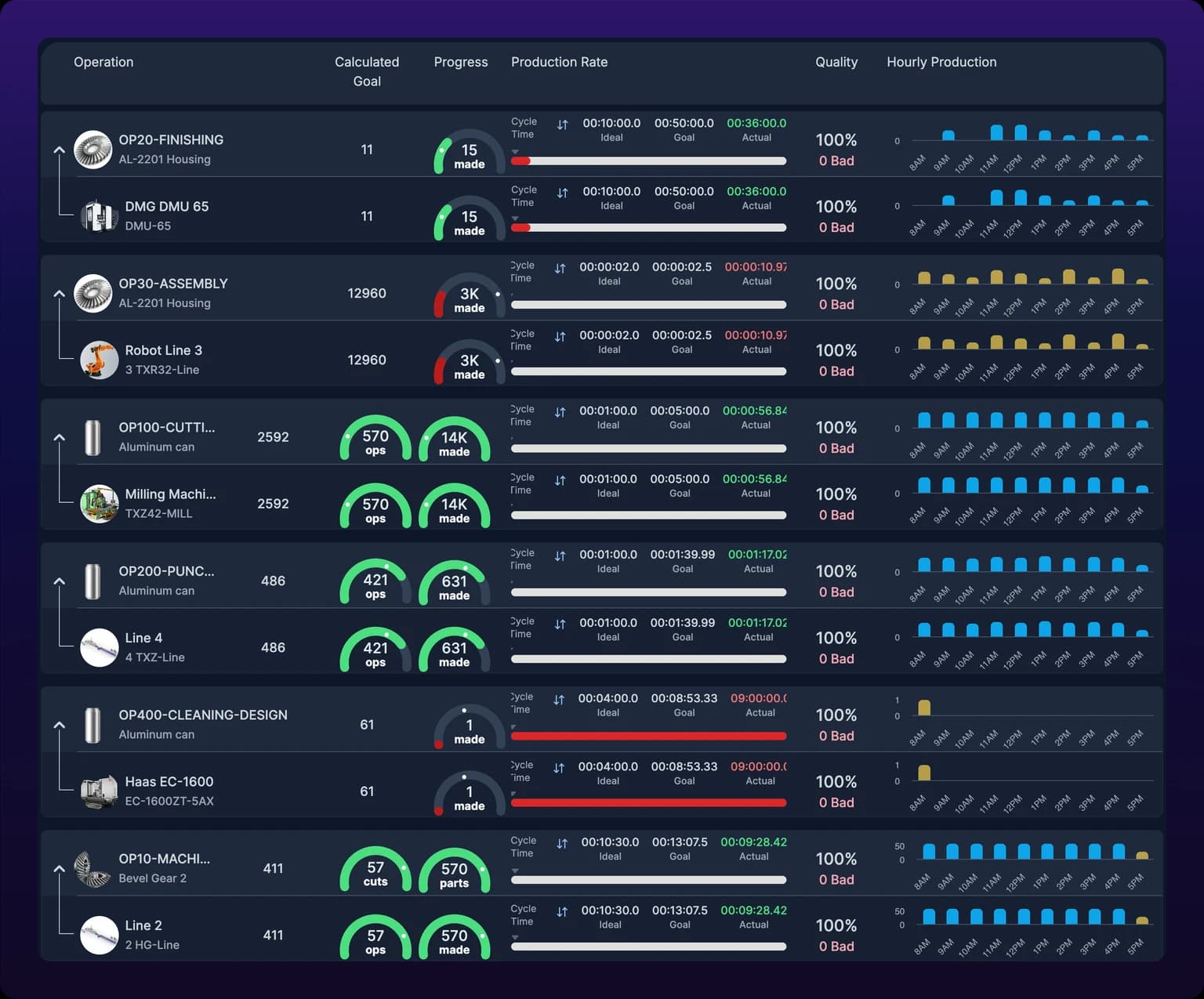1204x999 pixels.
Task: Collapse the OP400-CLEANING-DESIGN operation group
Action: pos(59,725)
